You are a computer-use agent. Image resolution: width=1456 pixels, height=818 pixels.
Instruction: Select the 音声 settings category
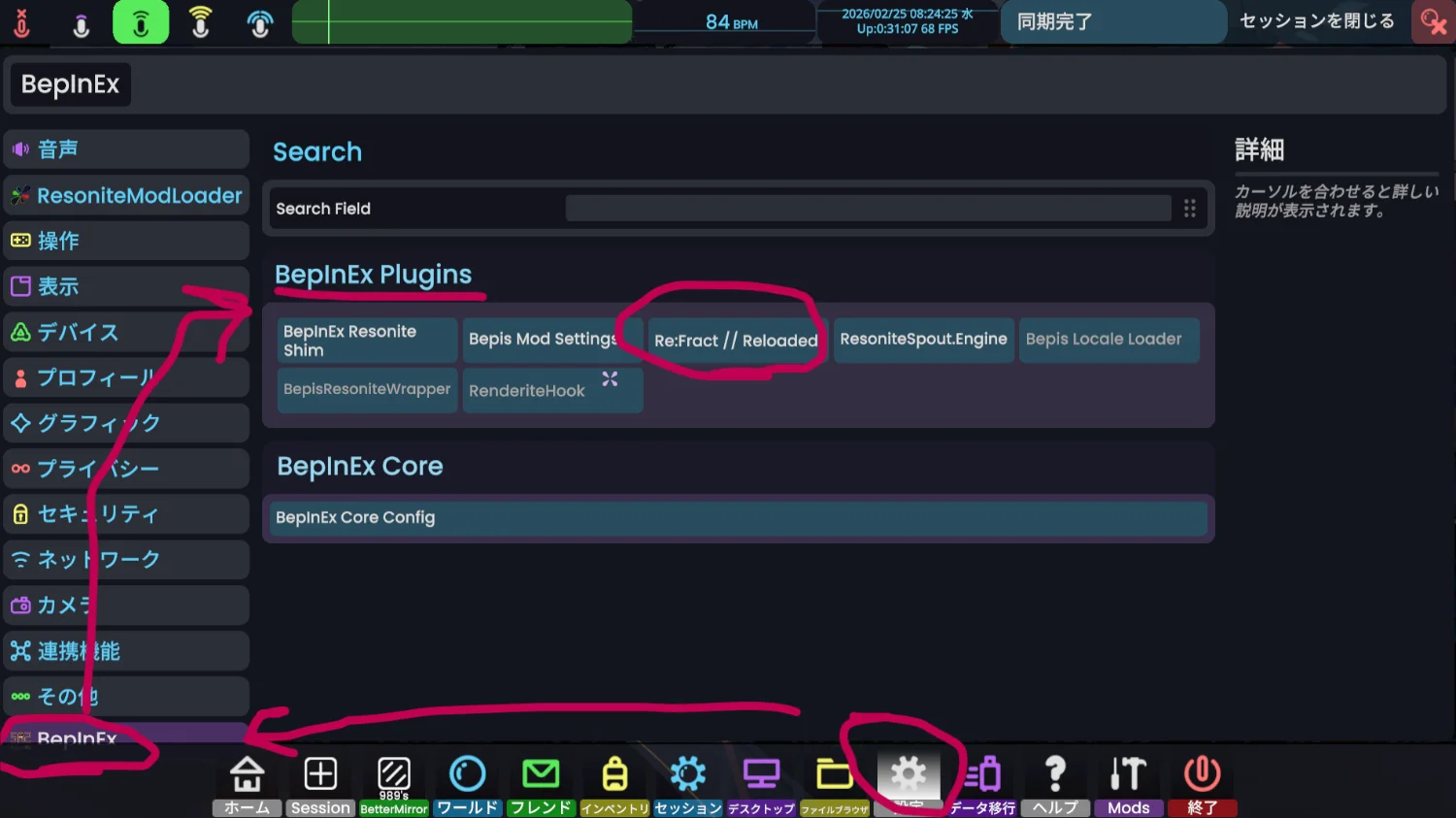[x=126, y=149]
